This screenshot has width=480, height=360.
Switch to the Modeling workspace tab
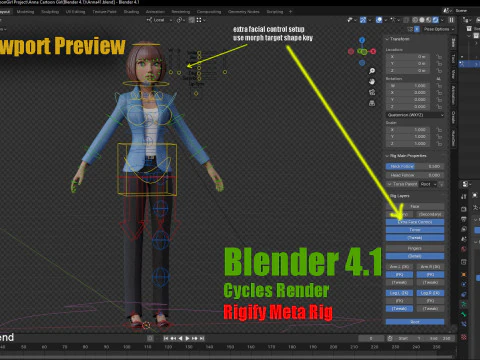coord(25,12)
